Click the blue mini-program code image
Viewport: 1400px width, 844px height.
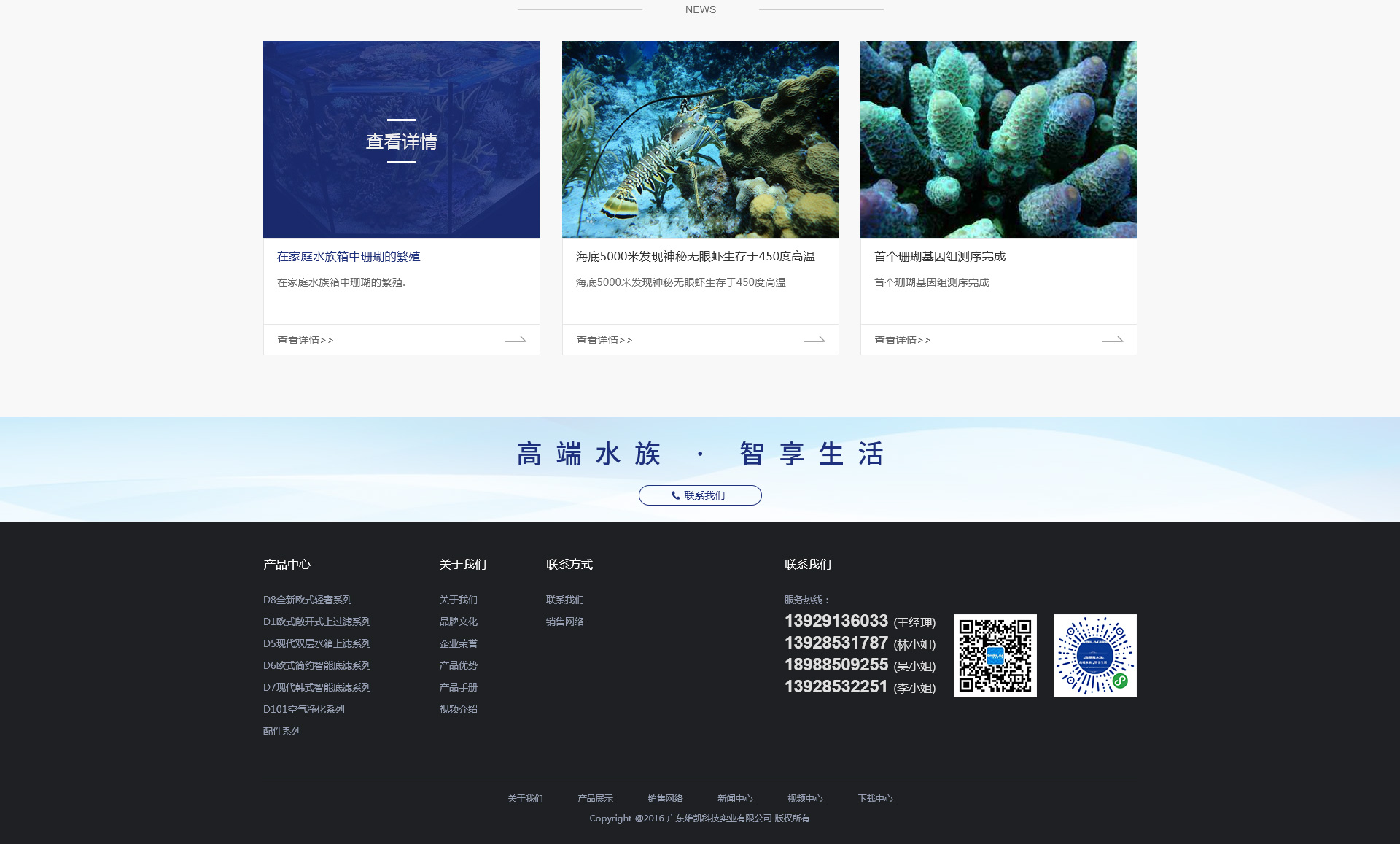tap(1094, 656)
